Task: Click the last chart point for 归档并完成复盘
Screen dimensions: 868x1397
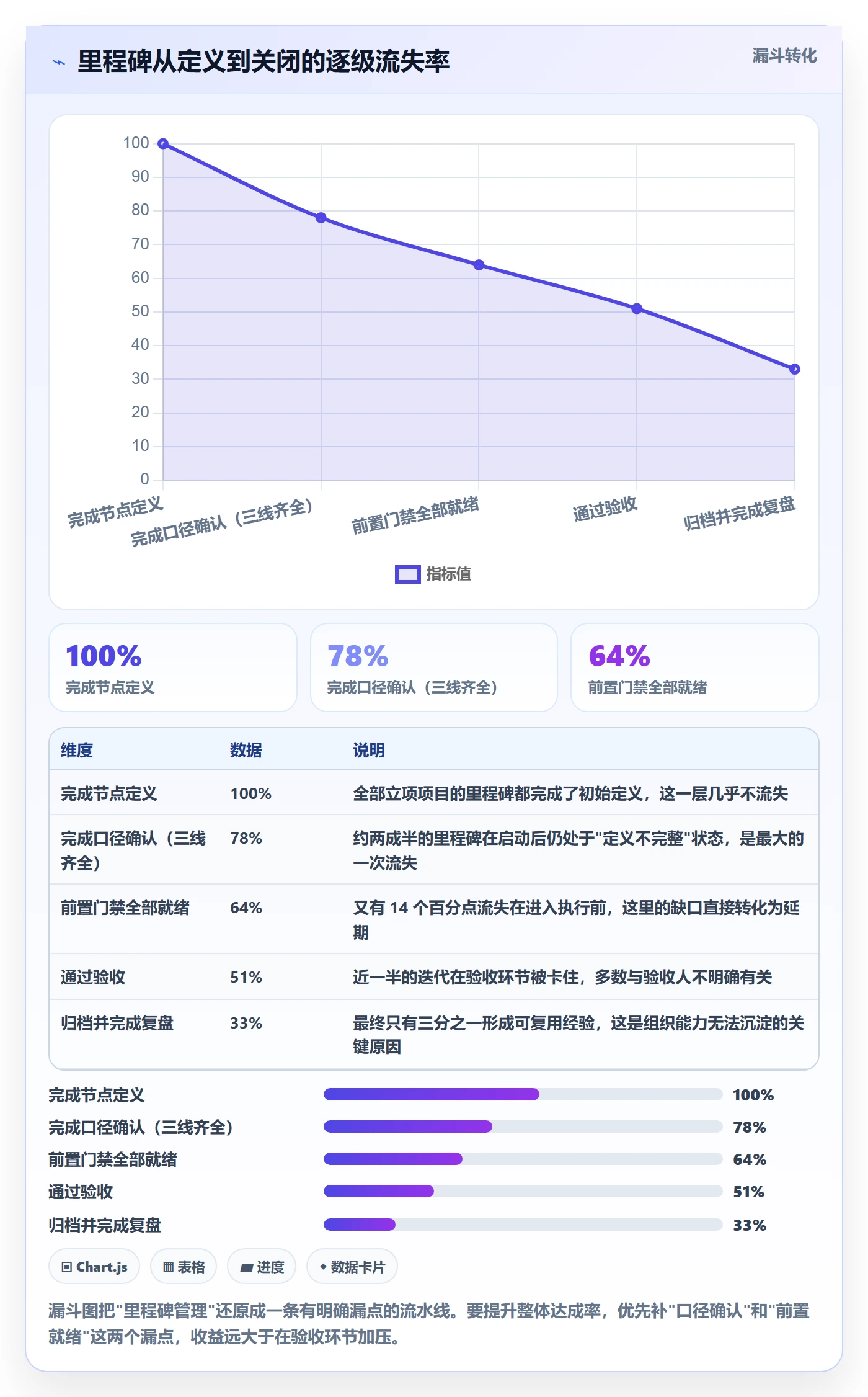Action: coord(794,369)
